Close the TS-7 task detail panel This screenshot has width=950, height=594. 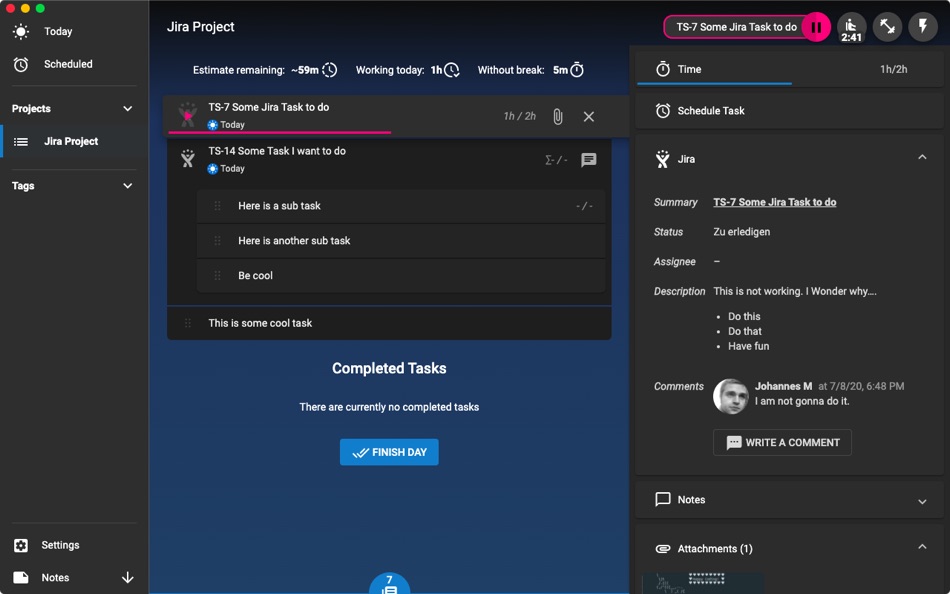(x=588, y=116)
